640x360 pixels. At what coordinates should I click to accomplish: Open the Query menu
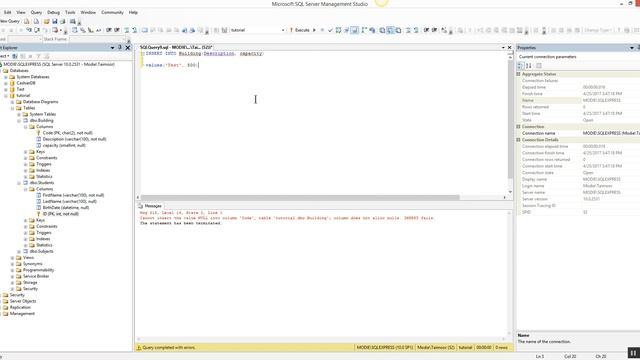(x=36, y=13)
